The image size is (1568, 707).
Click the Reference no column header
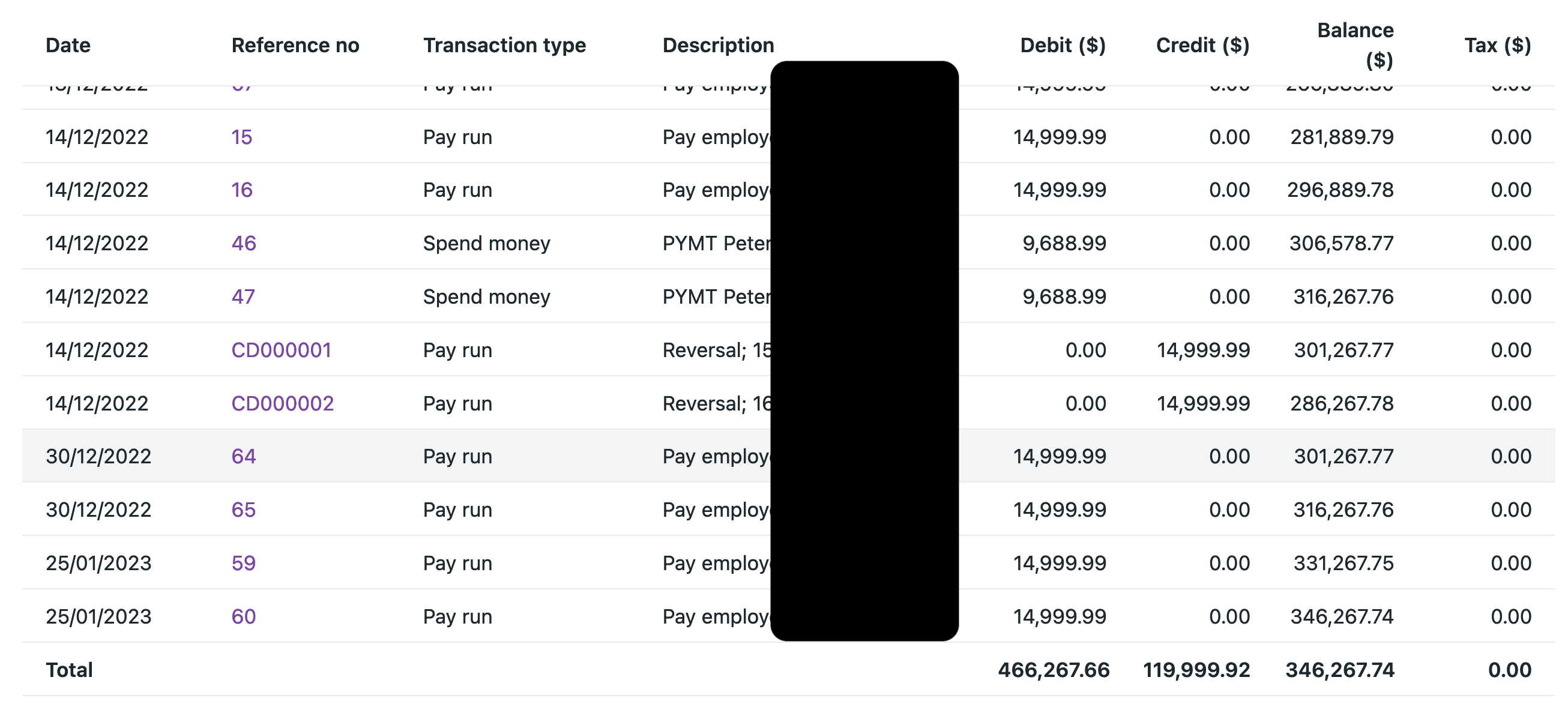click(x=295, y=45)
